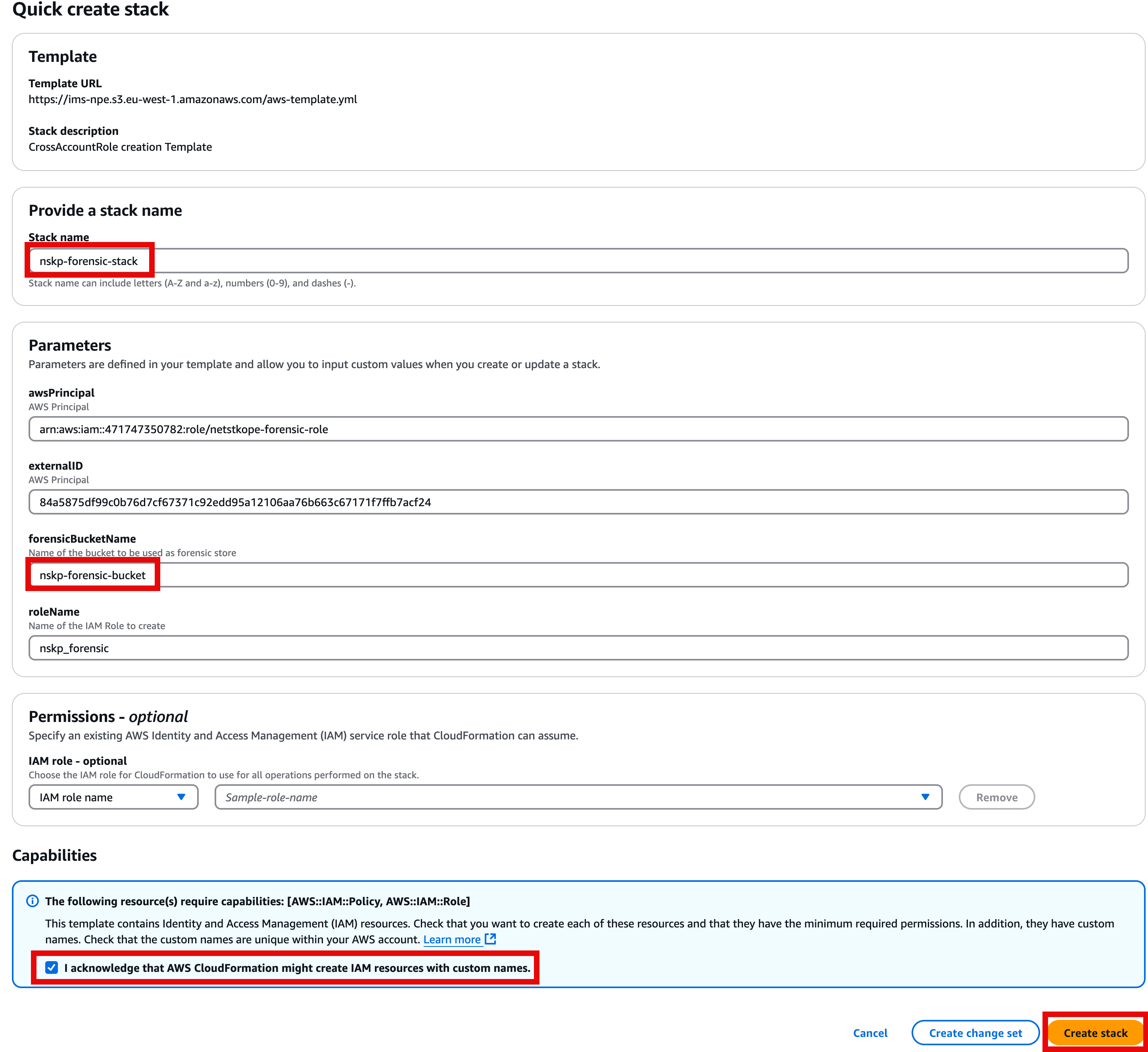Click the awsPrincipal ARN input field
Viewport: 1148px width, 1052px height.
click(578, 429)
